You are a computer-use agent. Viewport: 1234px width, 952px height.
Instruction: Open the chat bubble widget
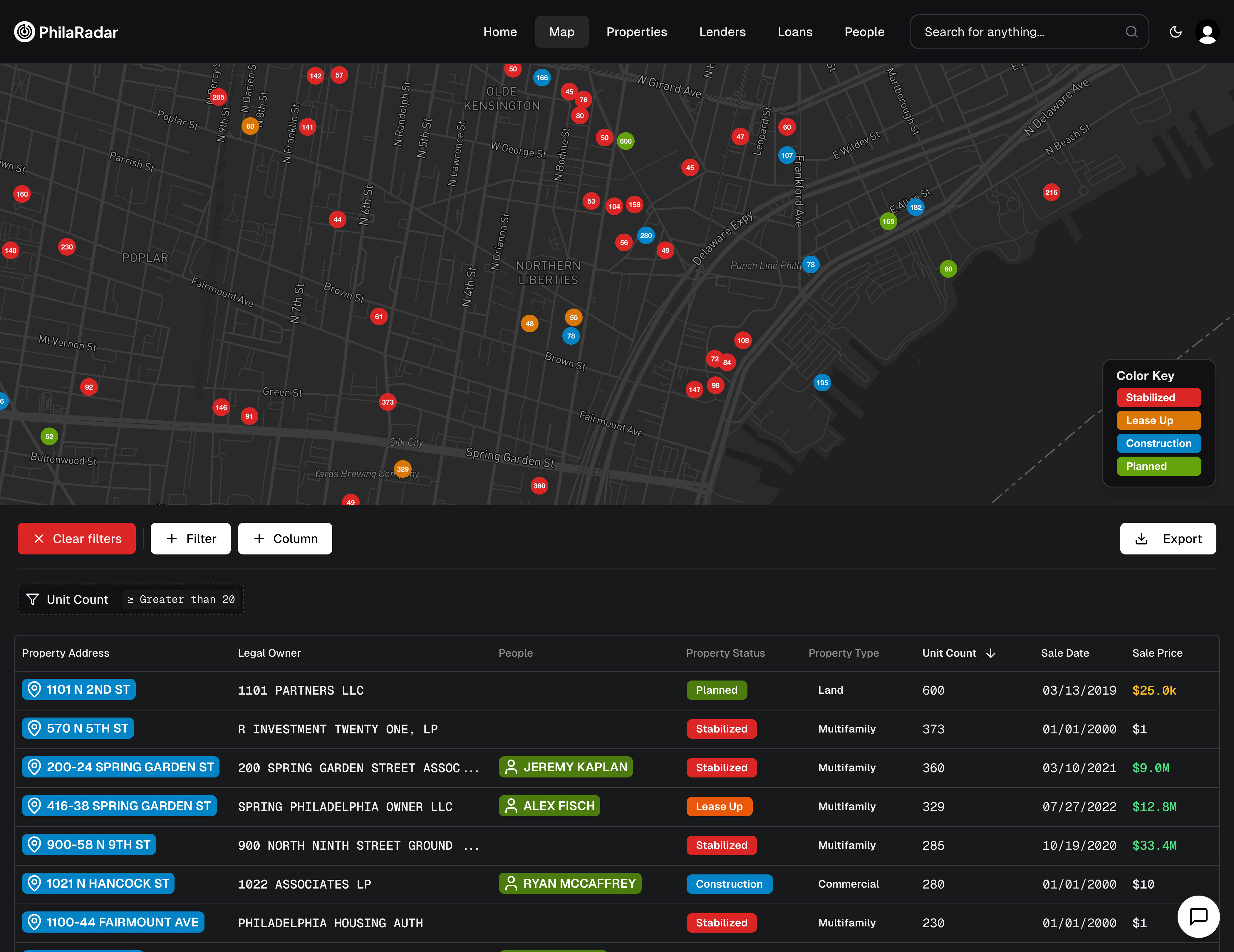point(1198,916)
